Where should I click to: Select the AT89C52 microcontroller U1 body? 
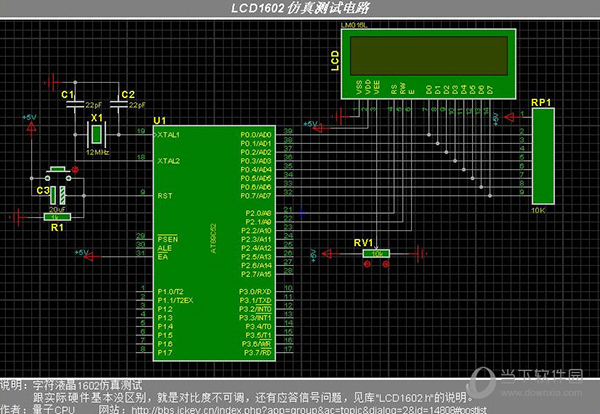pyautogui.click(x=214, y=243)
